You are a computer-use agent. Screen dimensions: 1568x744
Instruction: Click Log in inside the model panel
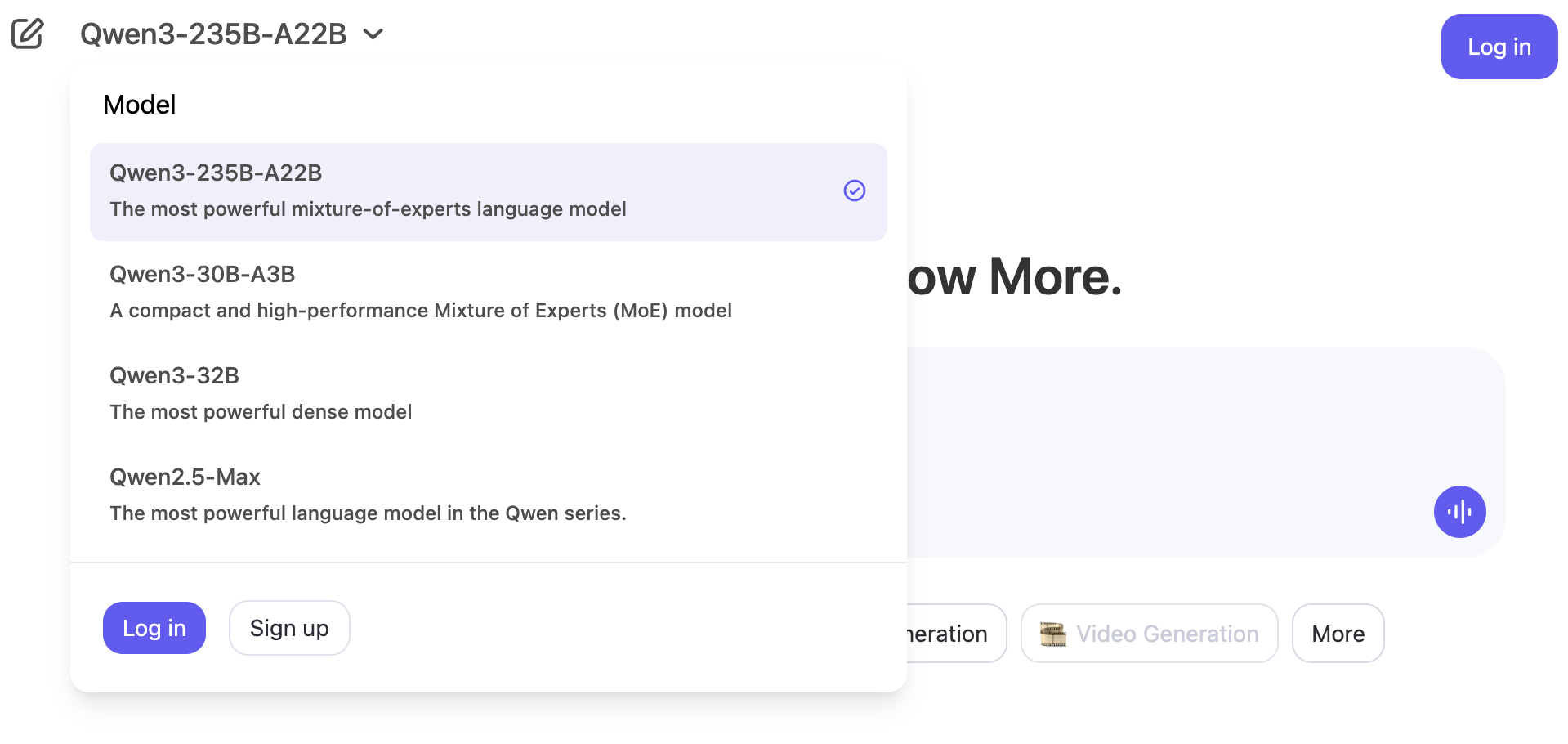[154, 628]
